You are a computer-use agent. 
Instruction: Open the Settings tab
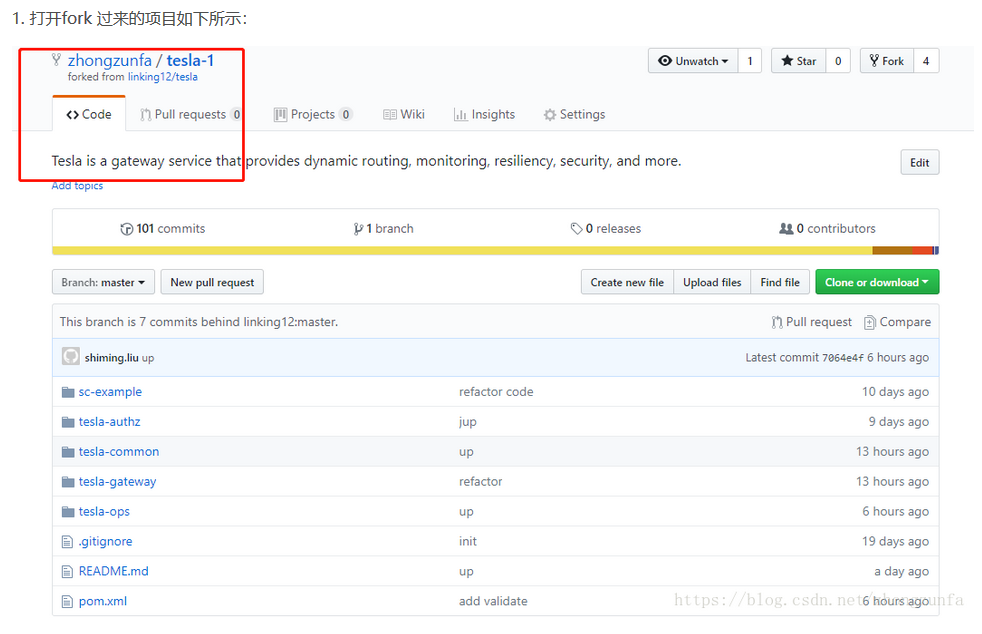(574, 115)
